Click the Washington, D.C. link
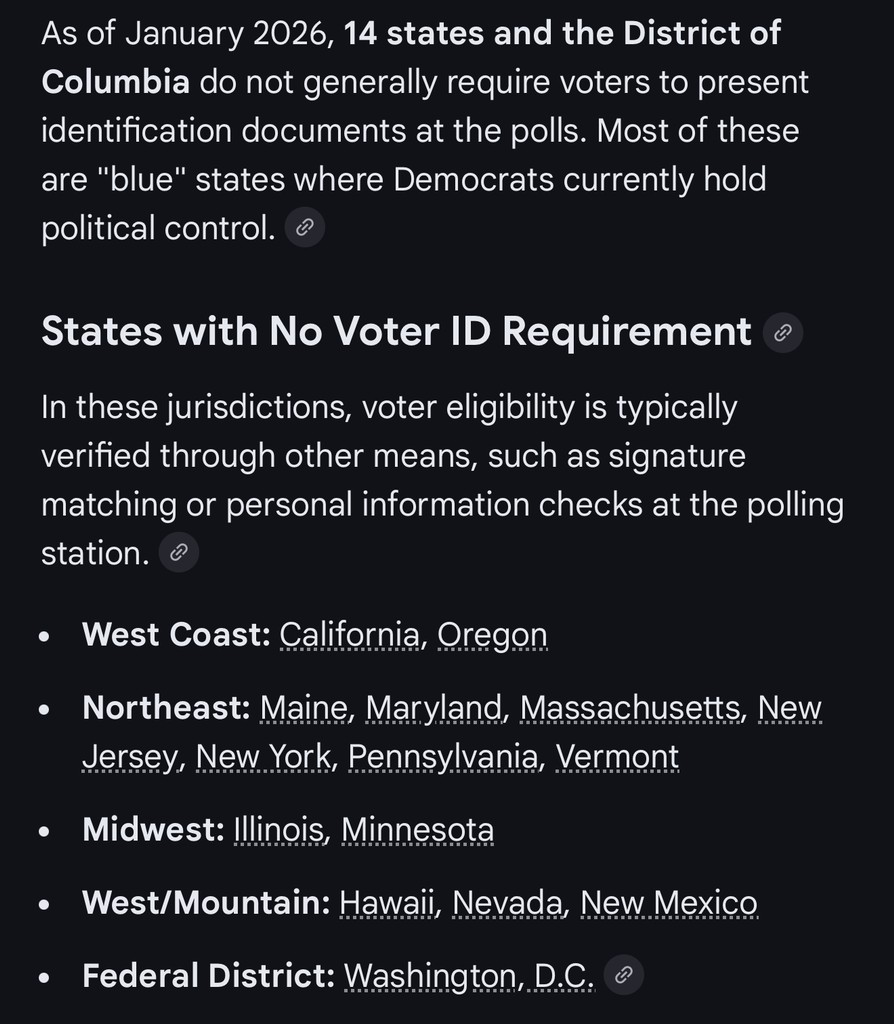 [468, 976]
